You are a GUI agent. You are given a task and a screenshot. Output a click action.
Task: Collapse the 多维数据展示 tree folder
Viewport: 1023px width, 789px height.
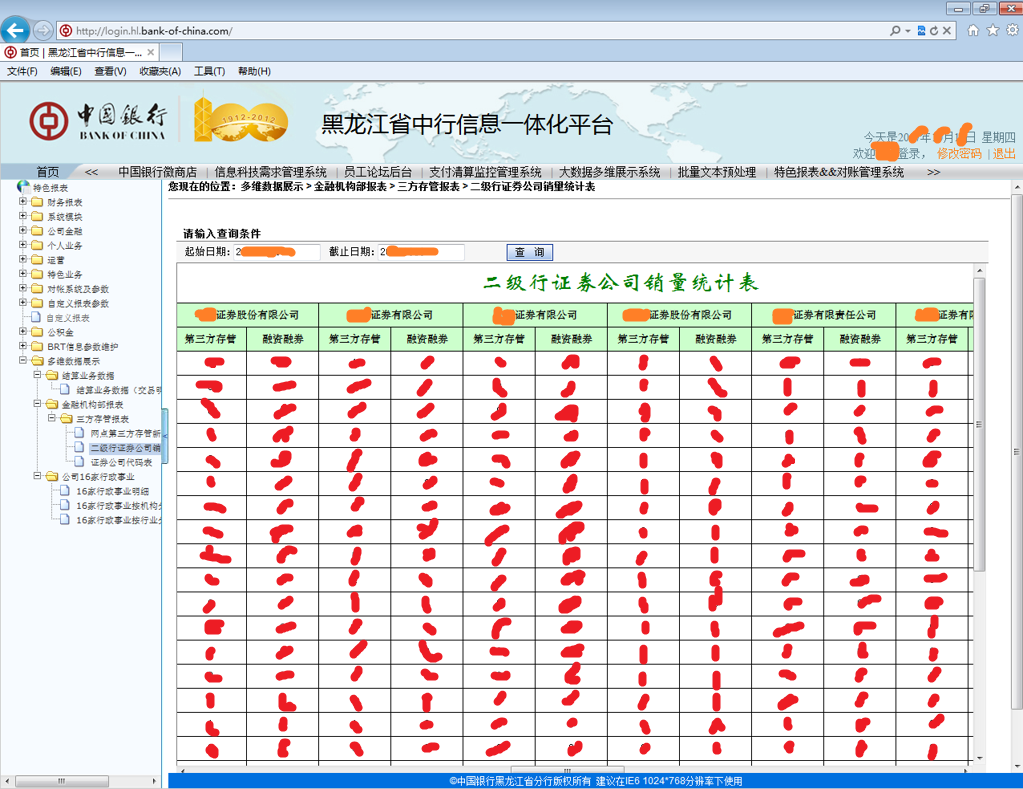(x=23, y=361)
